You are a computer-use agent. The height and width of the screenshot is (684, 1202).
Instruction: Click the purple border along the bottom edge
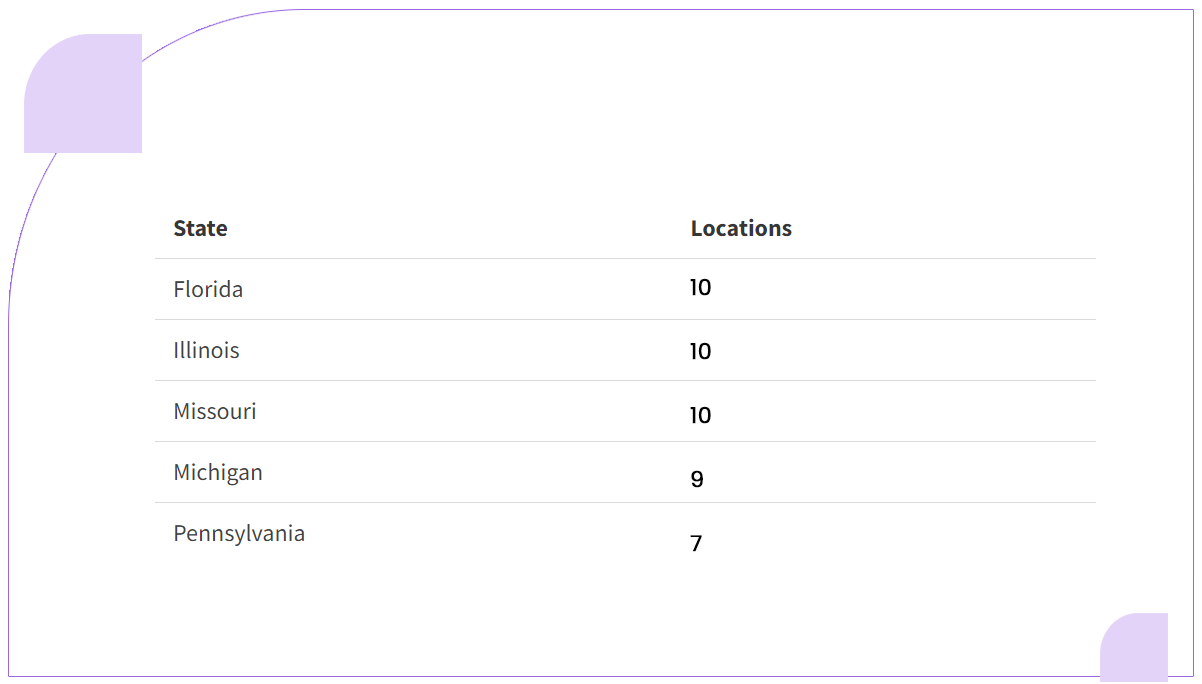click(x=600, y=680)
